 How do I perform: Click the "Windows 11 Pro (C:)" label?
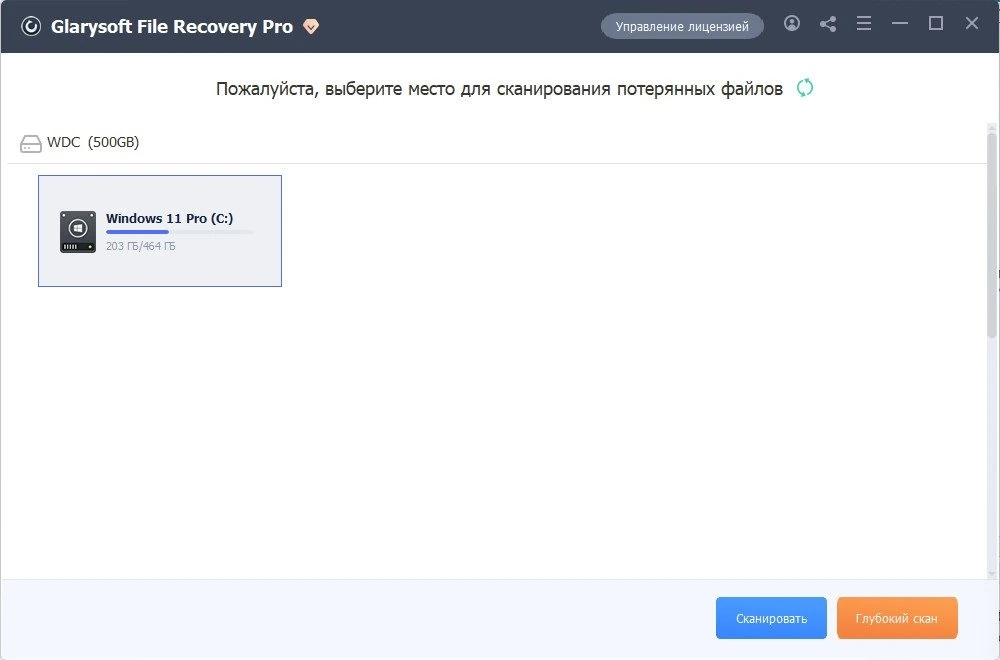(170, 218)
